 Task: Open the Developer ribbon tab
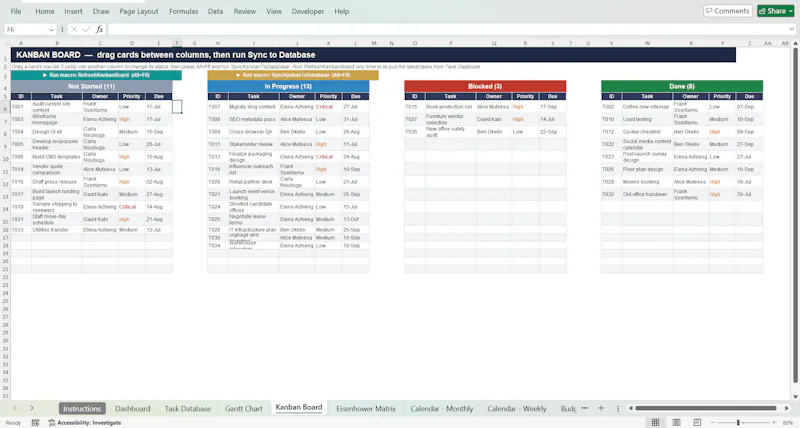pyautogui.click(x=308, y=11)
